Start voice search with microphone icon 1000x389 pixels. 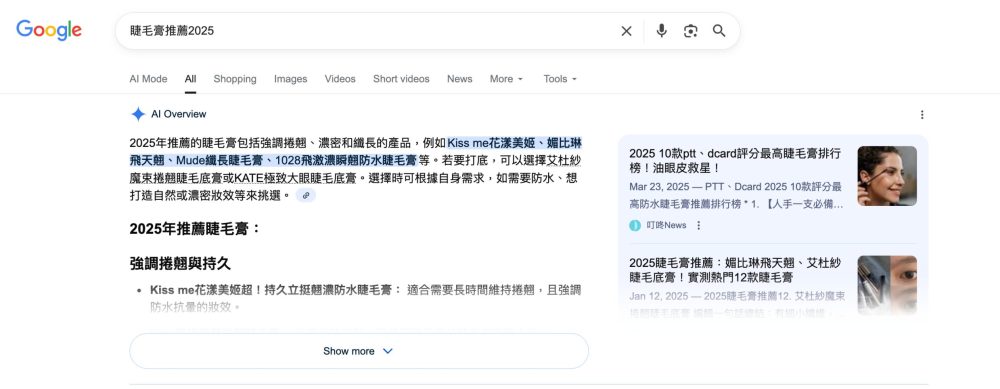click(x=661, y=31)
